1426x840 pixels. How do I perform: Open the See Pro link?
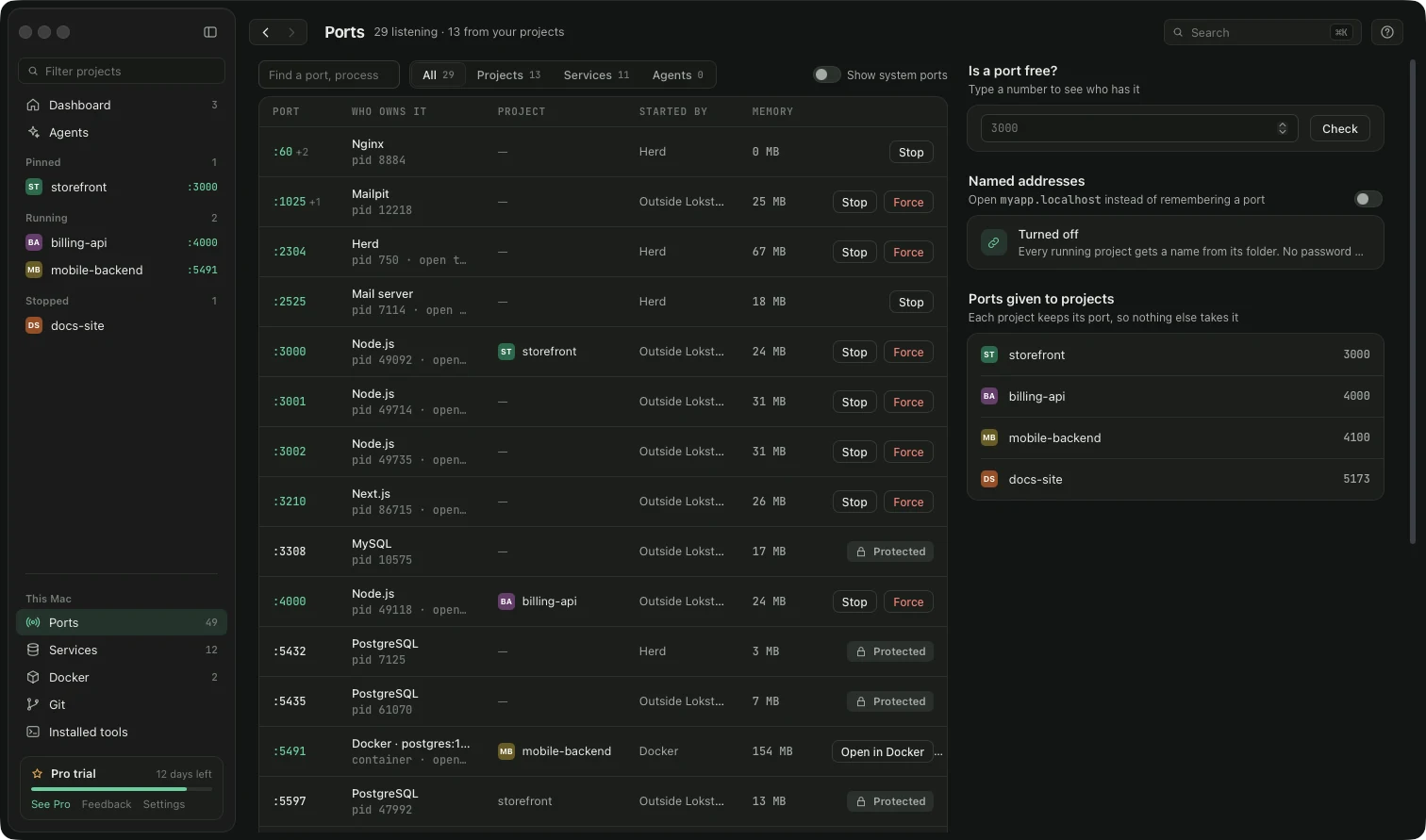[51, 804]
